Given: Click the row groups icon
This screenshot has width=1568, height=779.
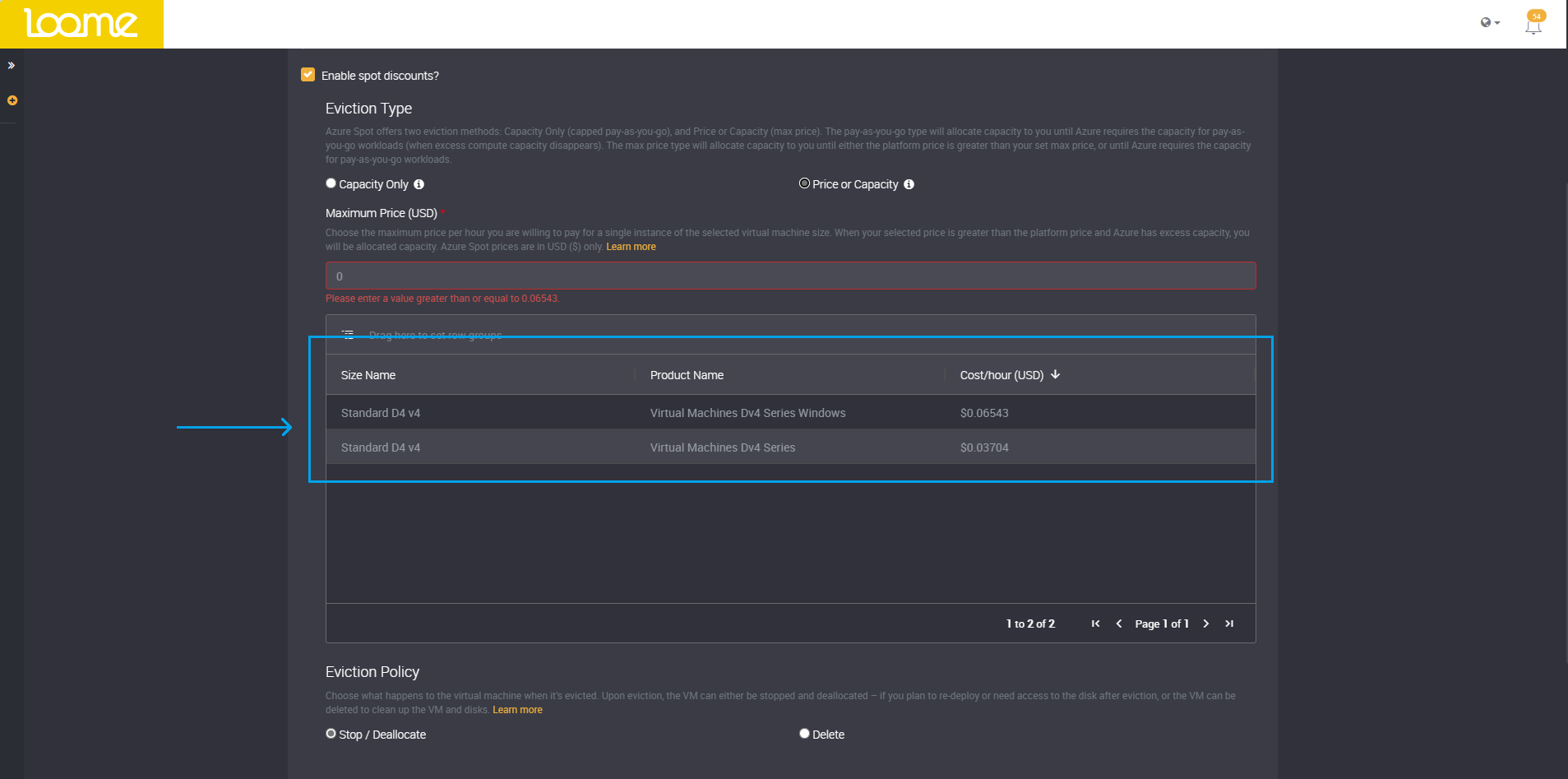Looking at the screenshot, I should (x=348, y=335).
